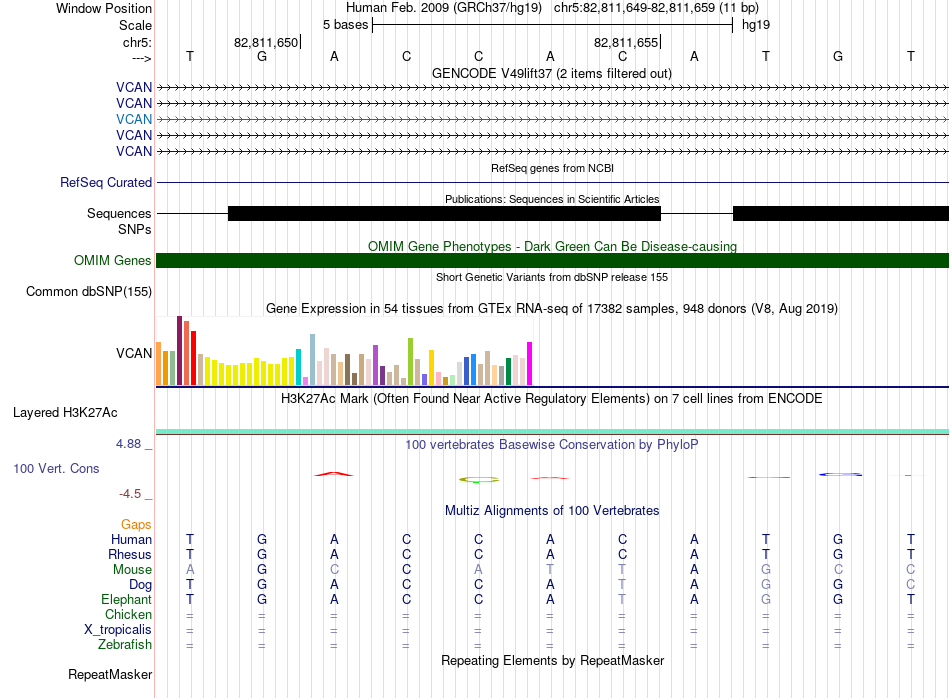
Task: Click the SNPs track label
Action: click(135, 230)
